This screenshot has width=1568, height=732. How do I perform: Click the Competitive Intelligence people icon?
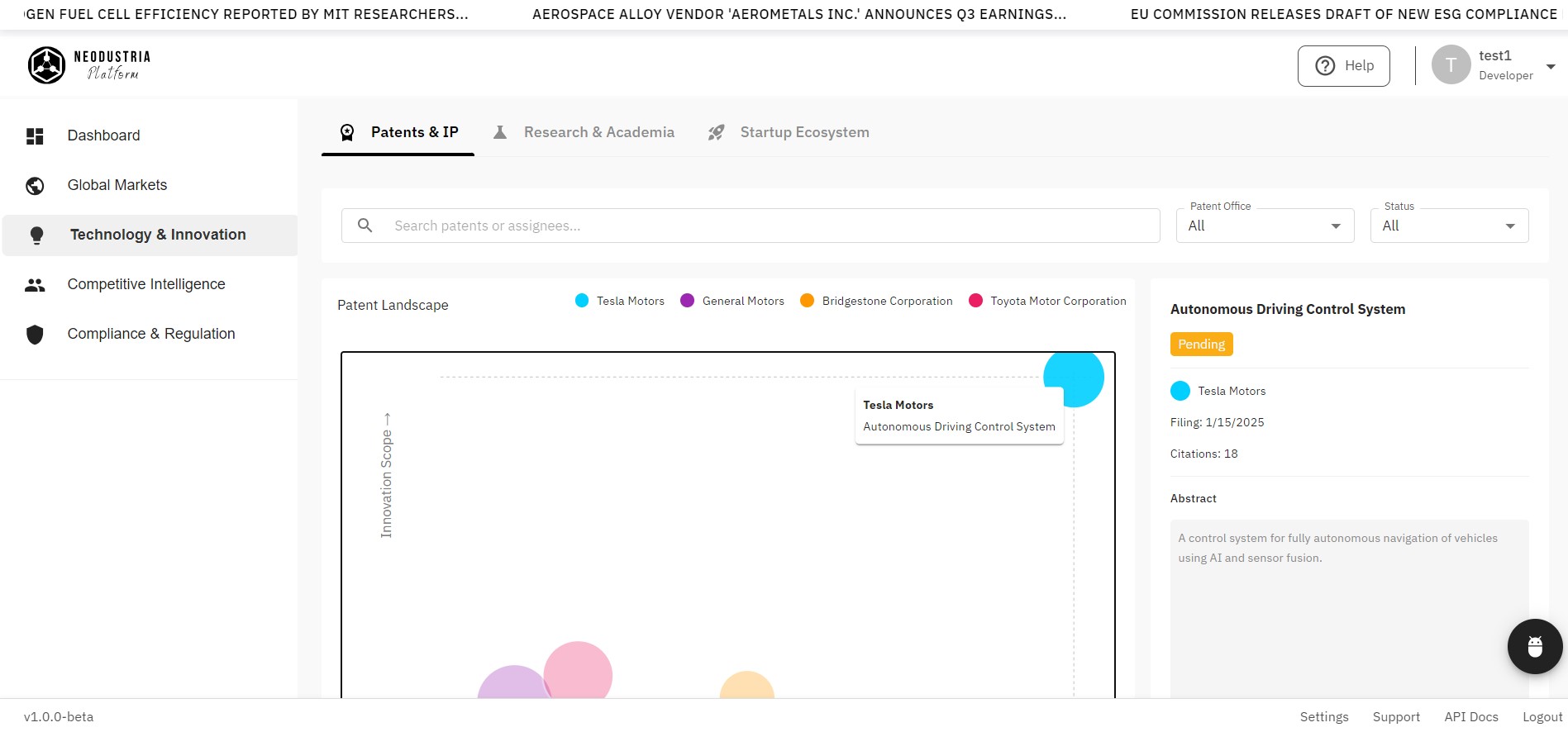pyautogui.click(x=35, y=285)
